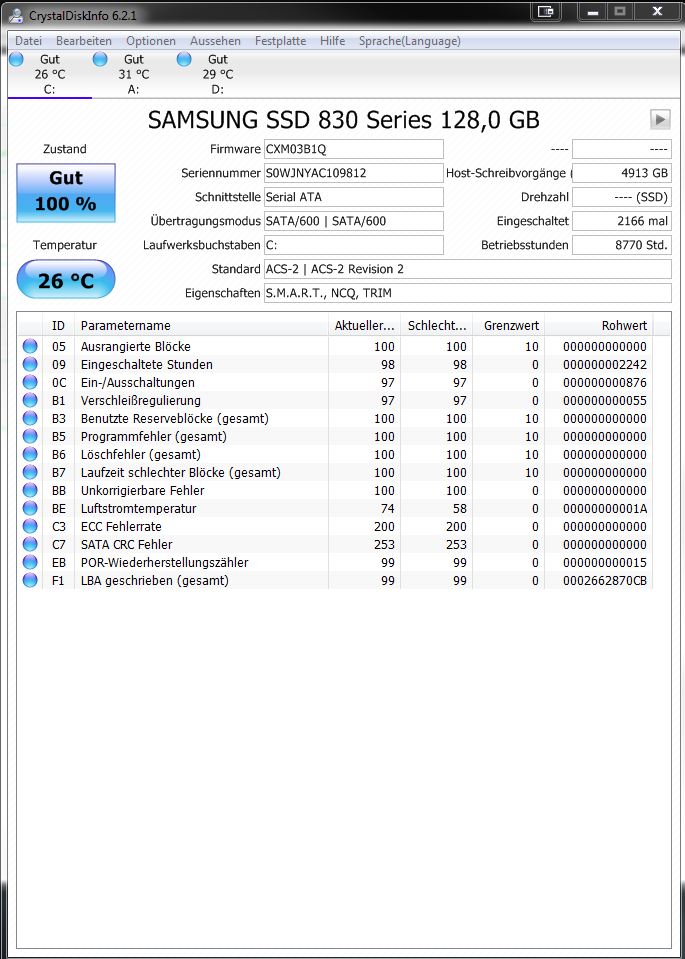
Task: Open the Aussehen menu
Action: [215, 41]
